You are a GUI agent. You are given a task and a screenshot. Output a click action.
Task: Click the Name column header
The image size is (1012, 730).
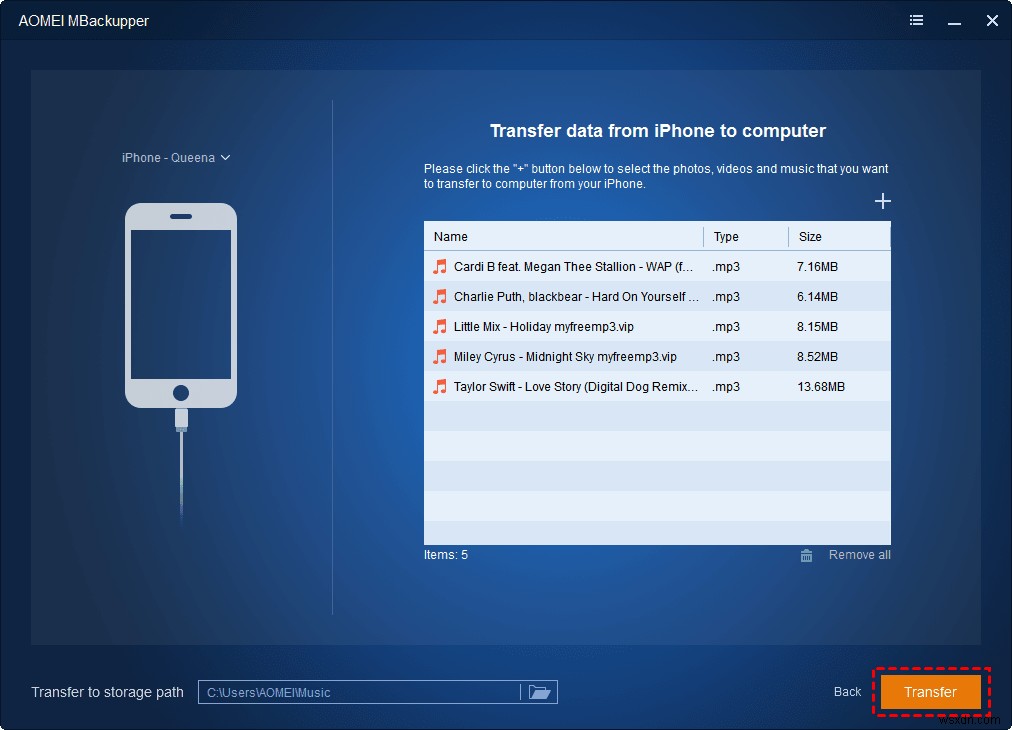click(x=450, y=236)
